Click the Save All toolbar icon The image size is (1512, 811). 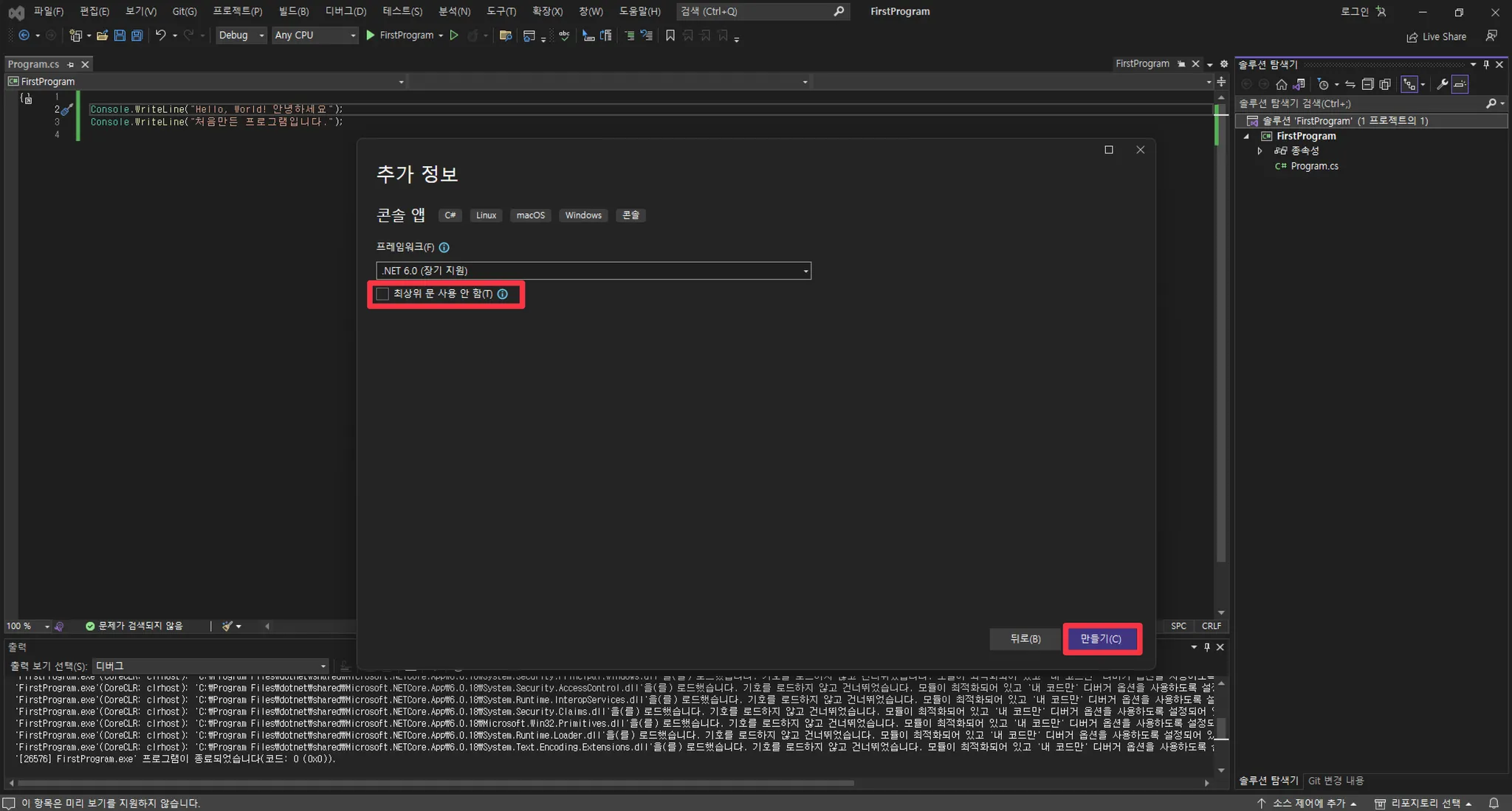137,35
